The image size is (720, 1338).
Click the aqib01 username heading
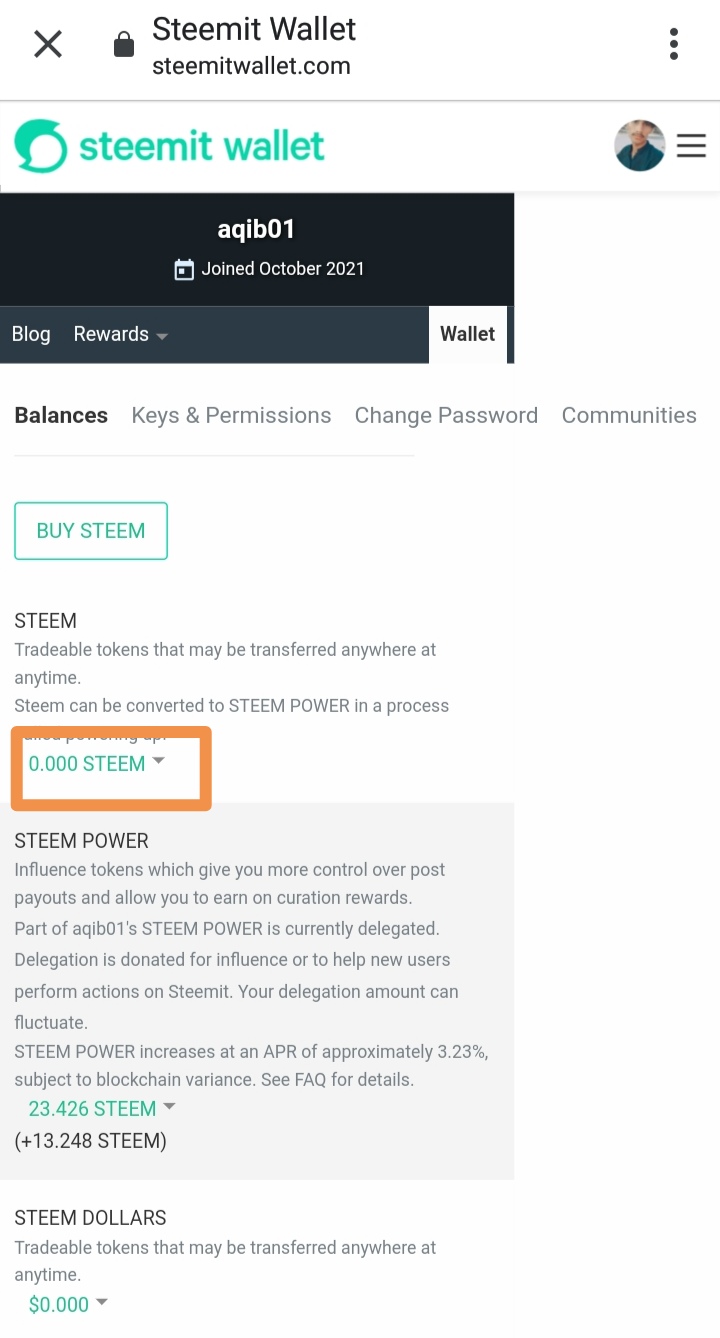coord(257,229)
